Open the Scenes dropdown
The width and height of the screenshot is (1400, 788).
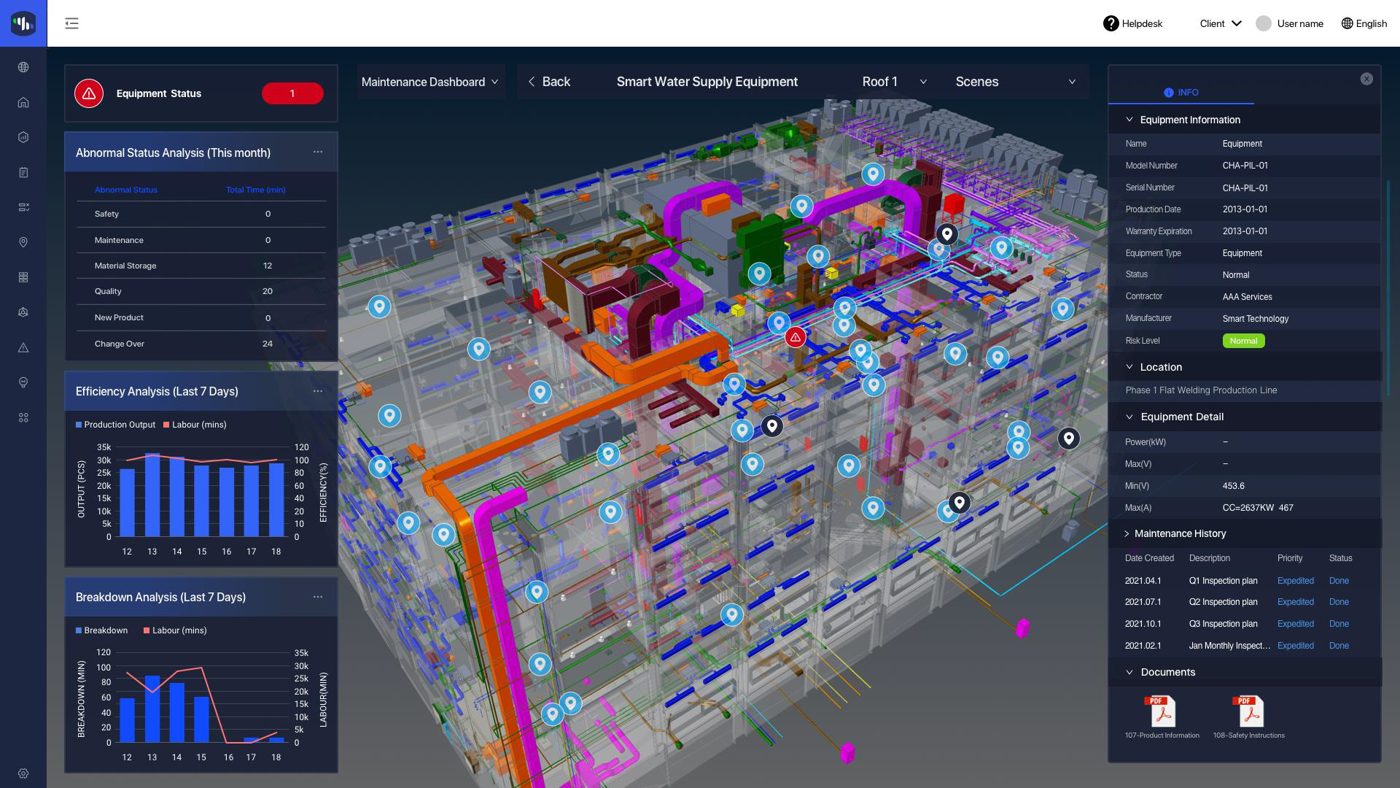[1015, 82]
